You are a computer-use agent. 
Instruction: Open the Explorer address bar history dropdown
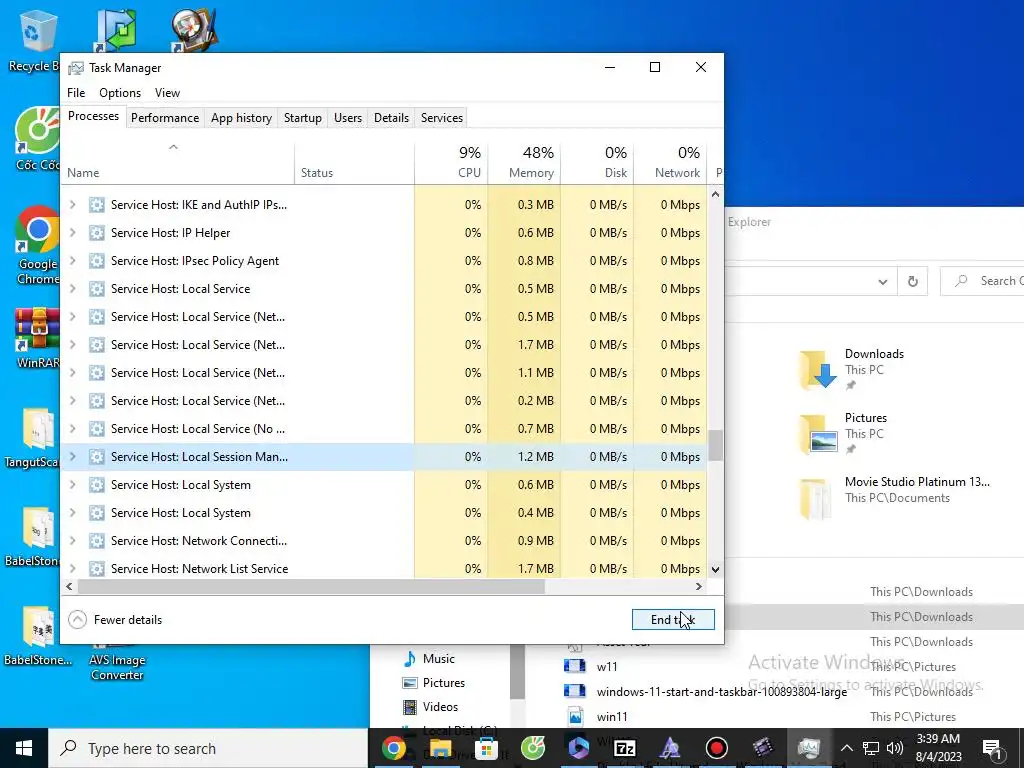pyautogui.click(x=882, y=281)
